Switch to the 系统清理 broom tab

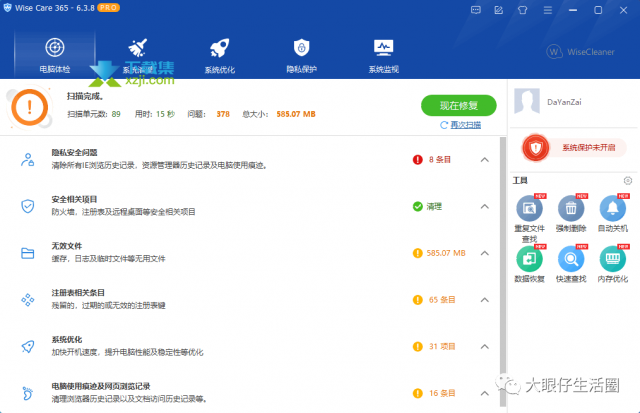point(138,55)
